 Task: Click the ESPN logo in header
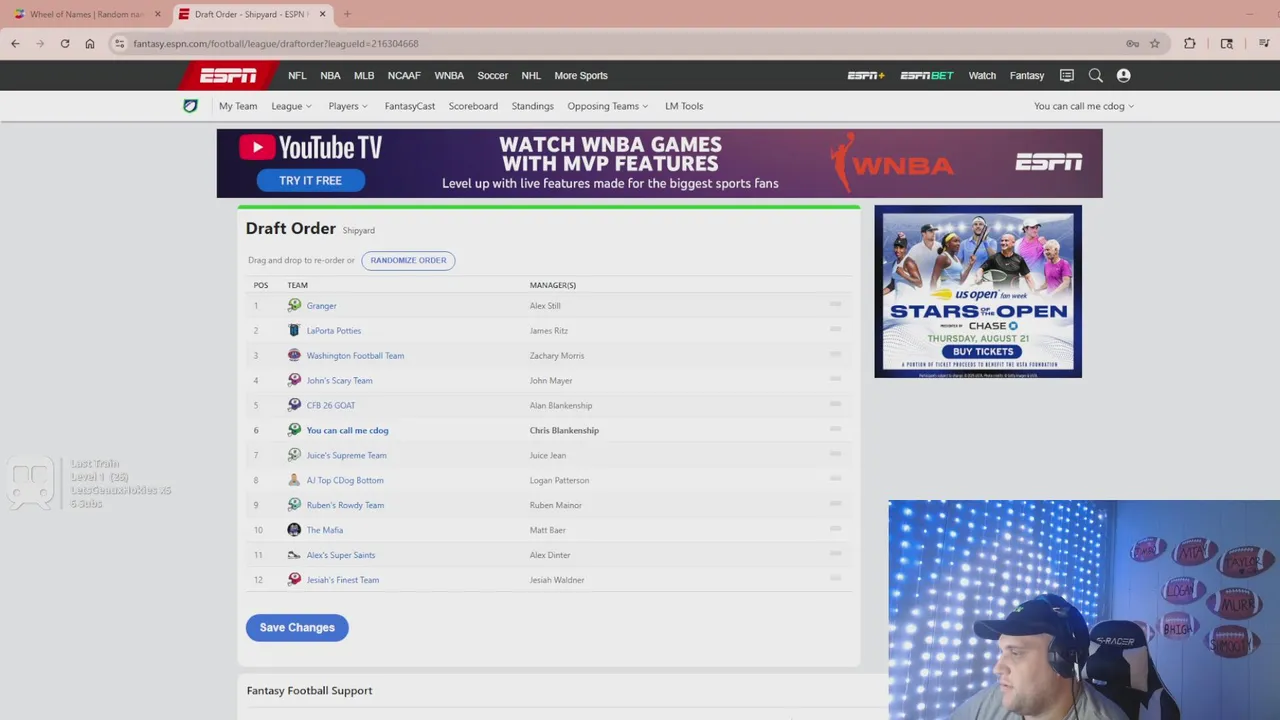pyautogui.click(x=228, y=76)
